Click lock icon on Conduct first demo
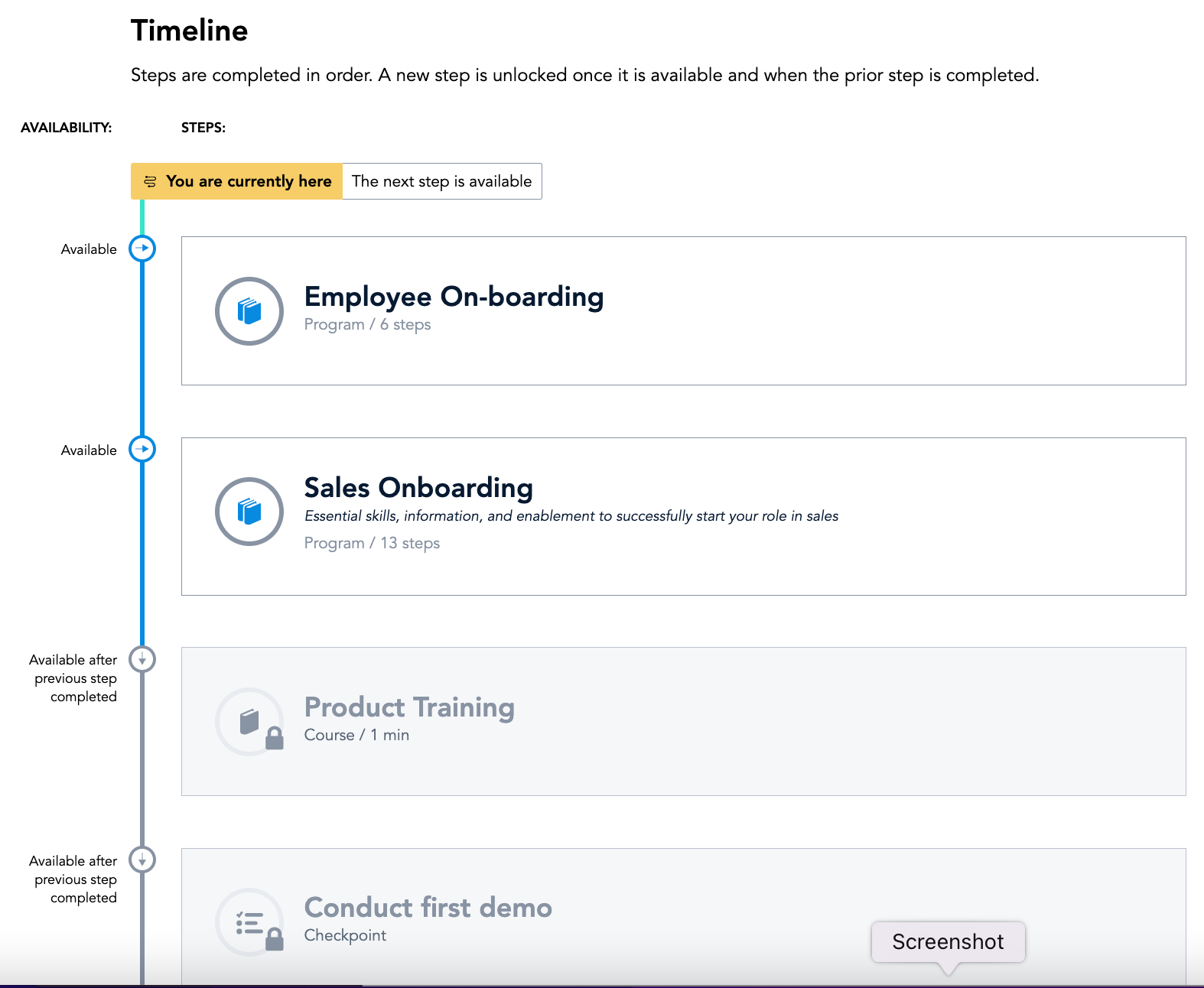 275,939
